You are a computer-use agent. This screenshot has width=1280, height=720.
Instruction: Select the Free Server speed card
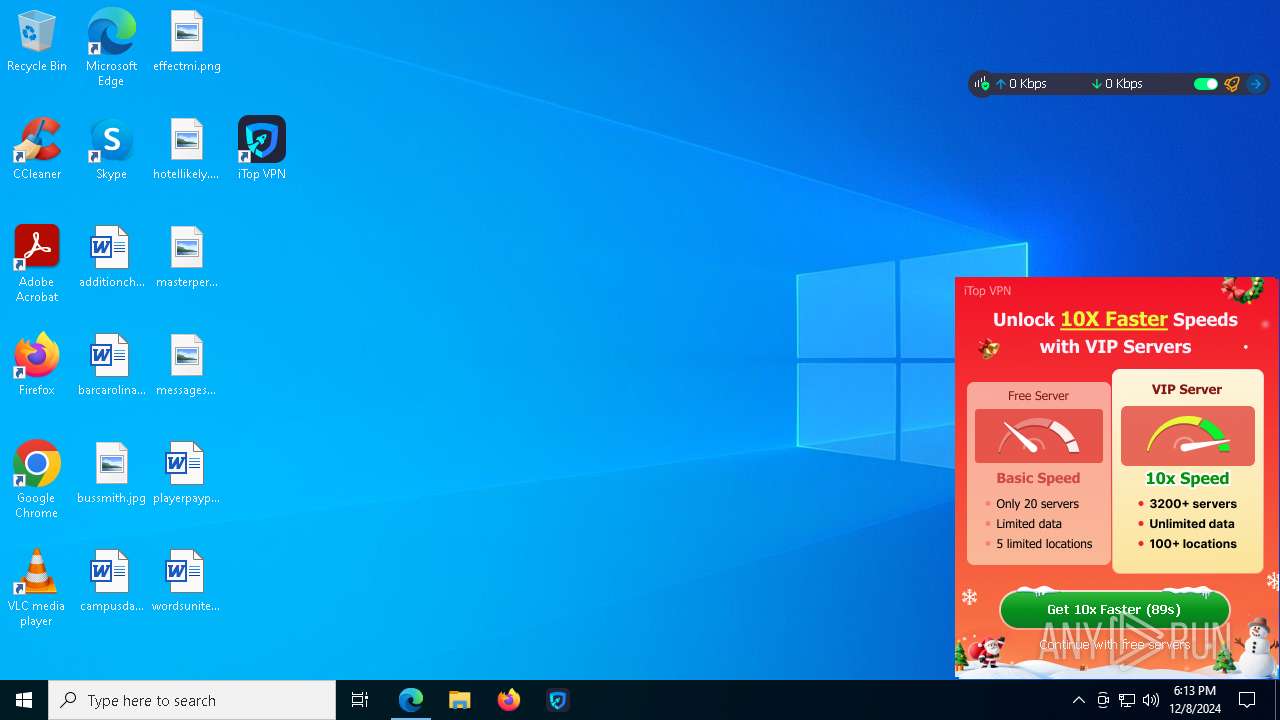tap(1038, 473)
